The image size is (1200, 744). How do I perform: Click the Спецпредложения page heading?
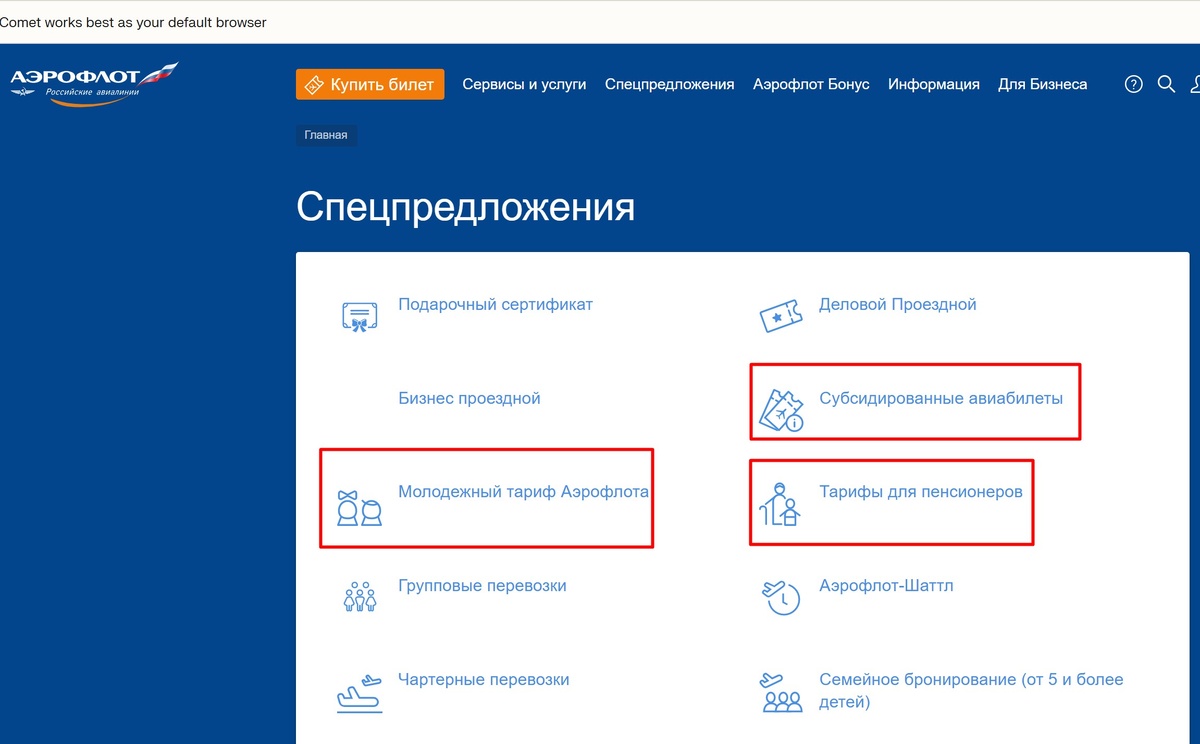click(x=466, y=207)
